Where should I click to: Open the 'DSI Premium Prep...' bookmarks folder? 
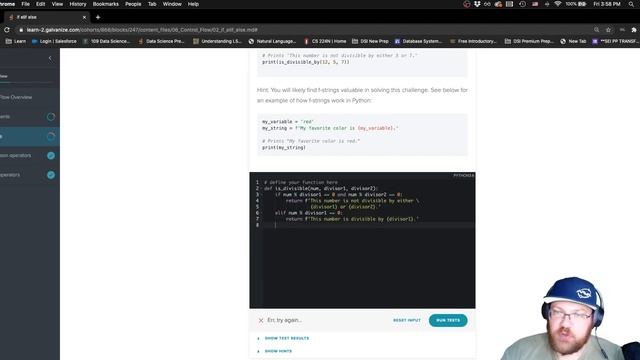pos(529,41)
